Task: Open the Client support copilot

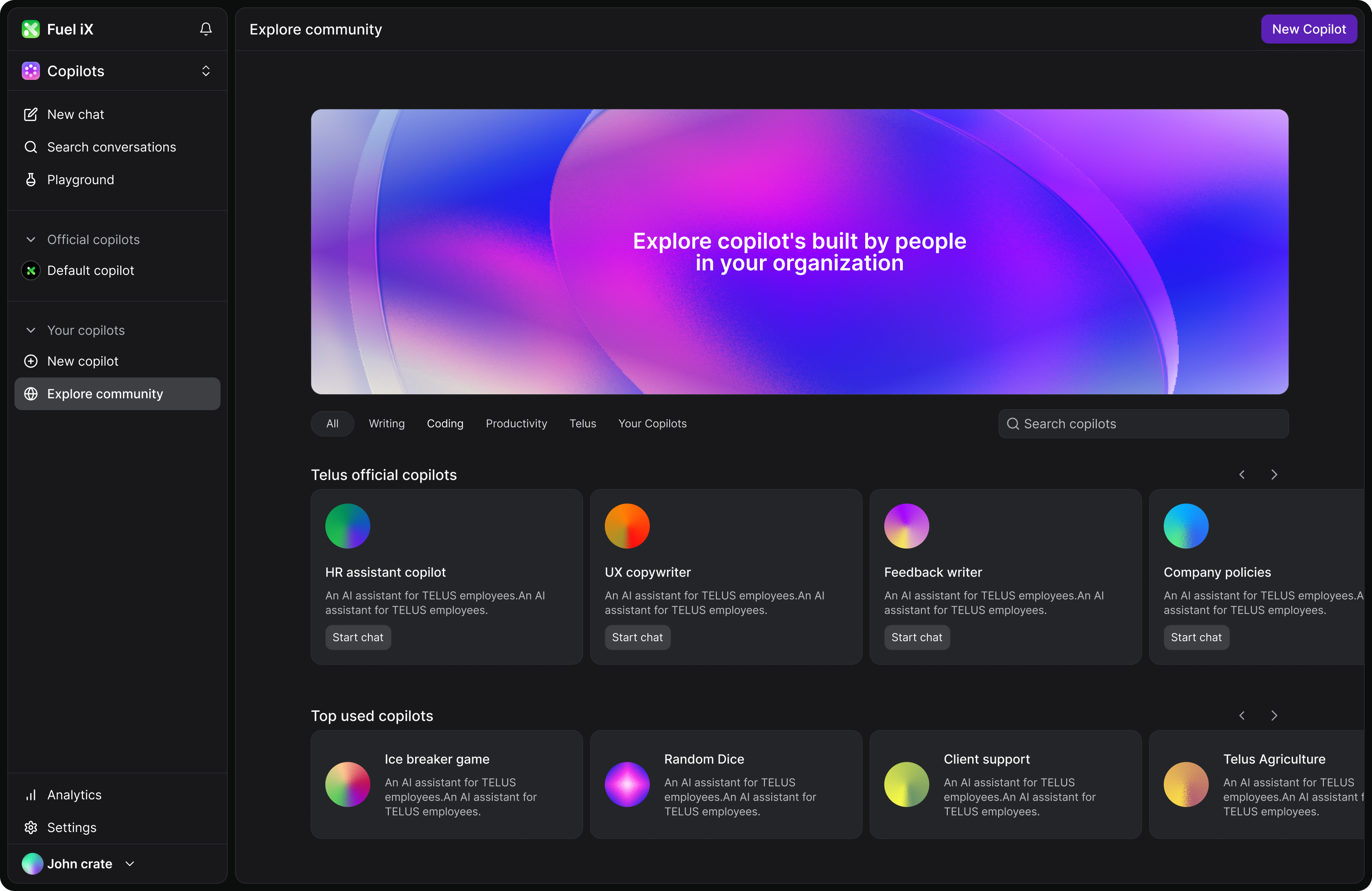Action: [1006, 784]
